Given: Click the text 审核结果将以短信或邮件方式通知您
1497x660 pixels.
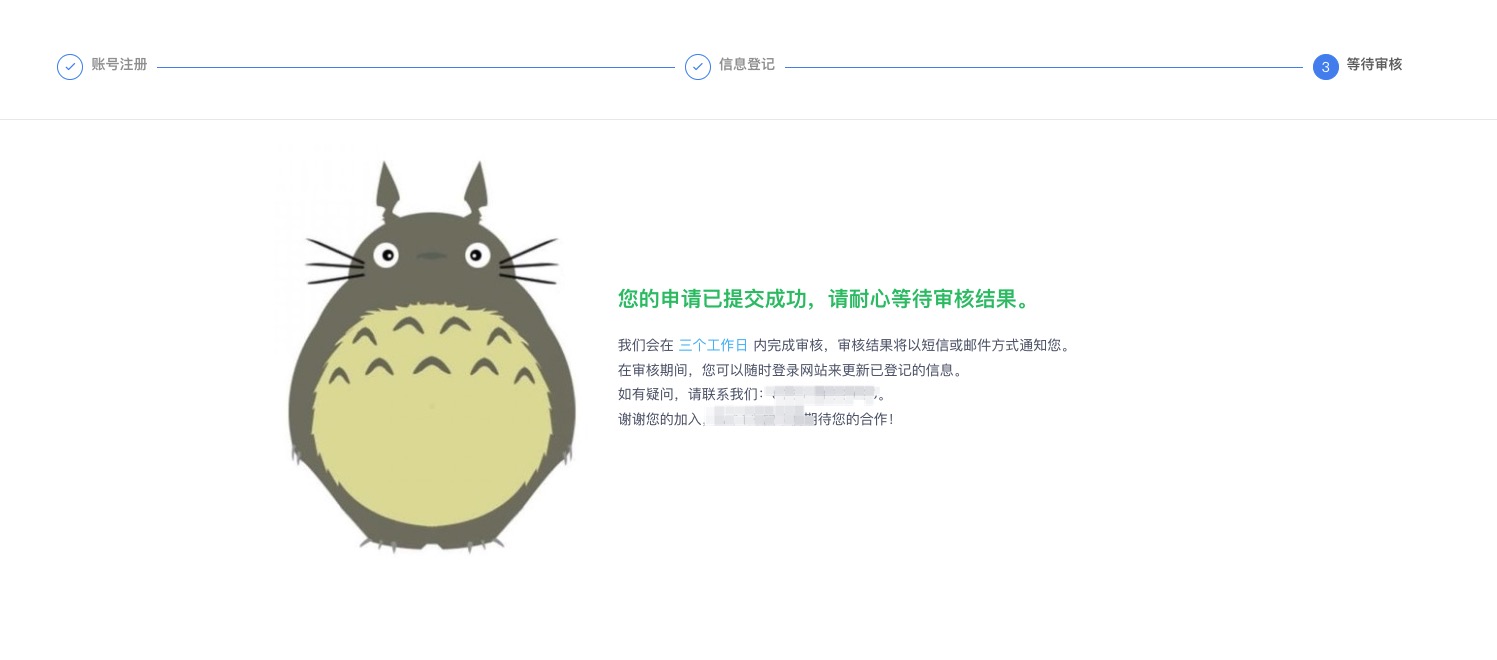Looking at the screenshot, I should pyautogui.click(x=953, y=345).
